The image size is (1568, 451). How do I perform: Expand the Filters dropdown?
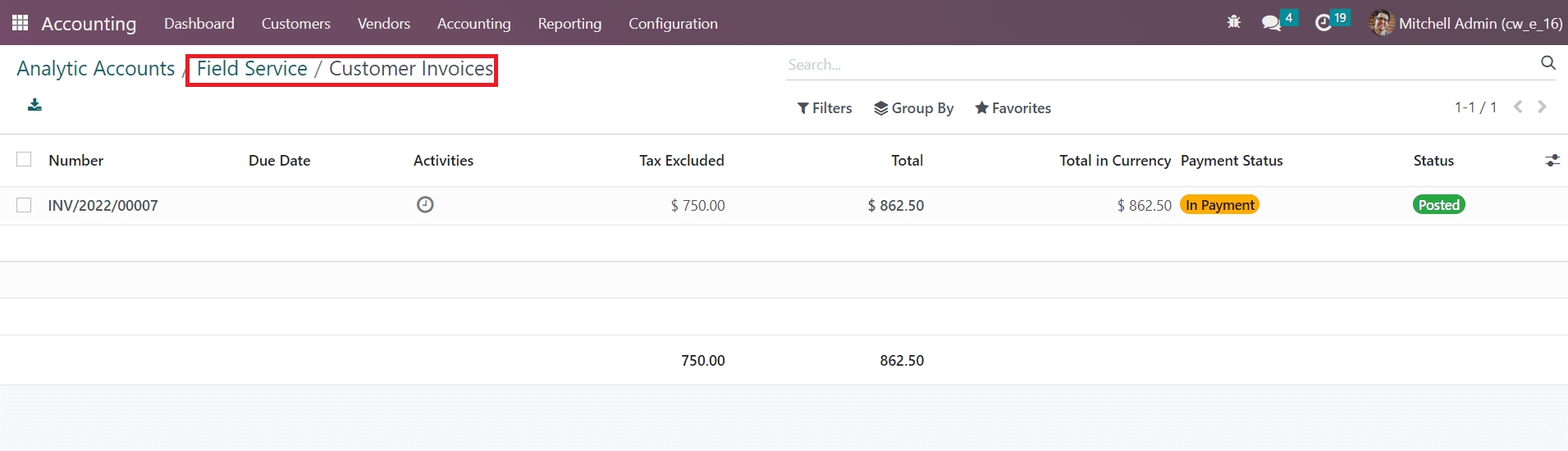(825, 108)
